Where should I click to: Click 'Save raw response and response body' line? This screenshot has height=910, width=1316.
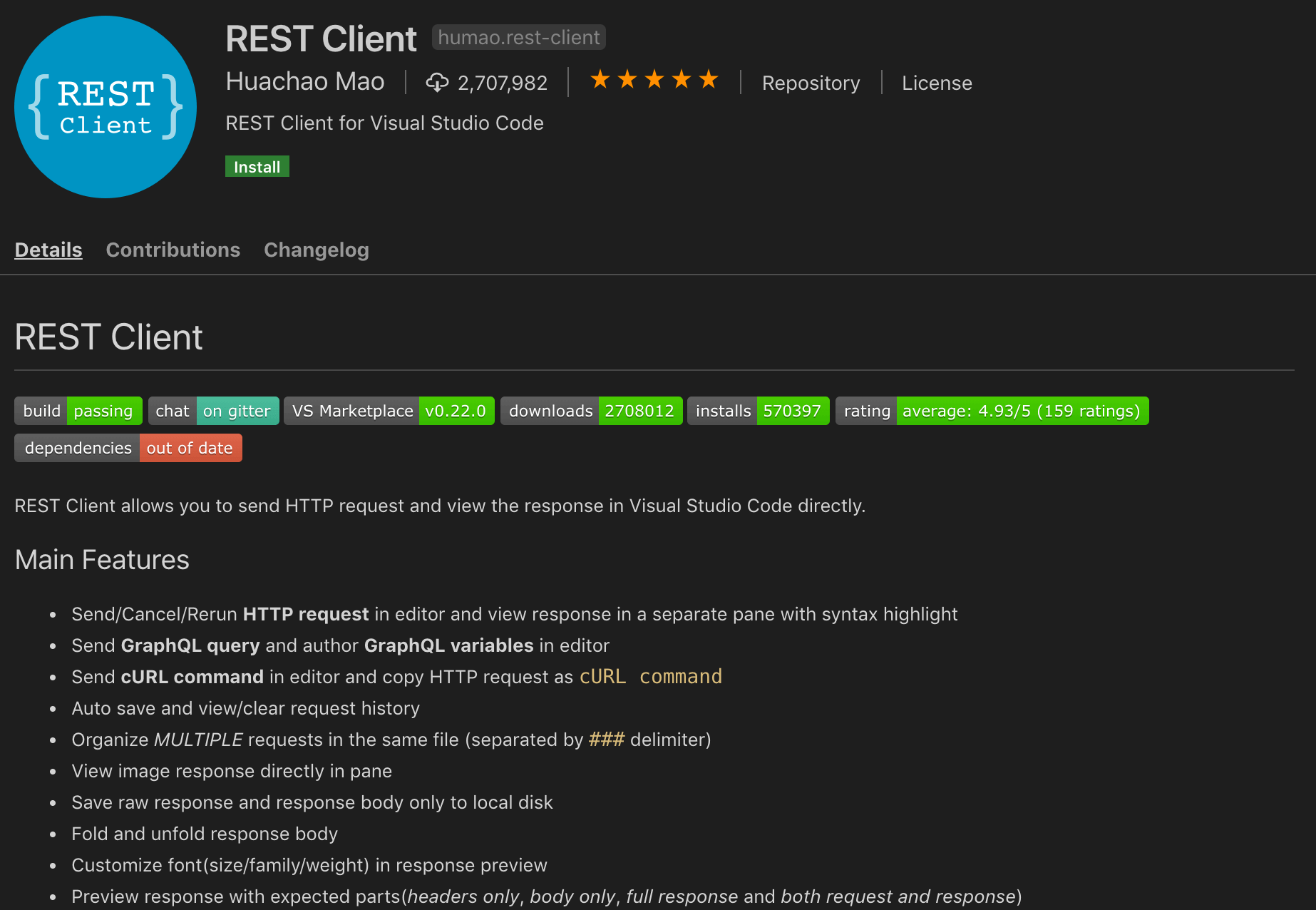312,802
